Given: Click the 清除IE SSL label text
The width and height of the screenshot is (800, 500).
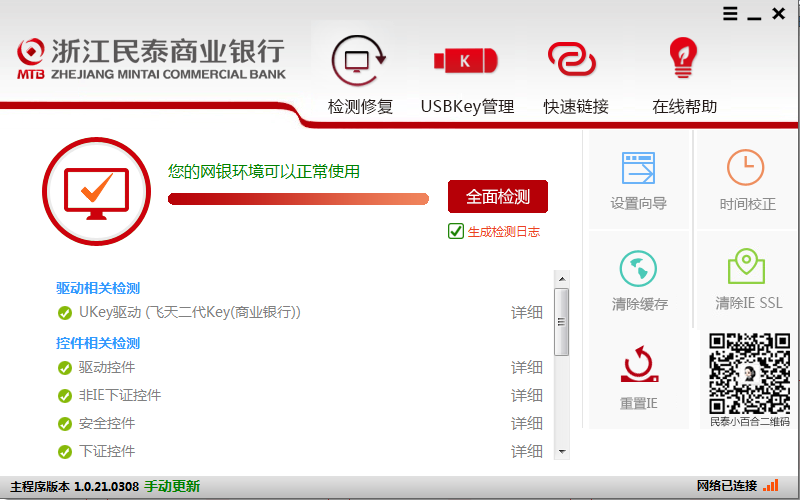Looking at the screenshot, I should [x=748, y=303].
